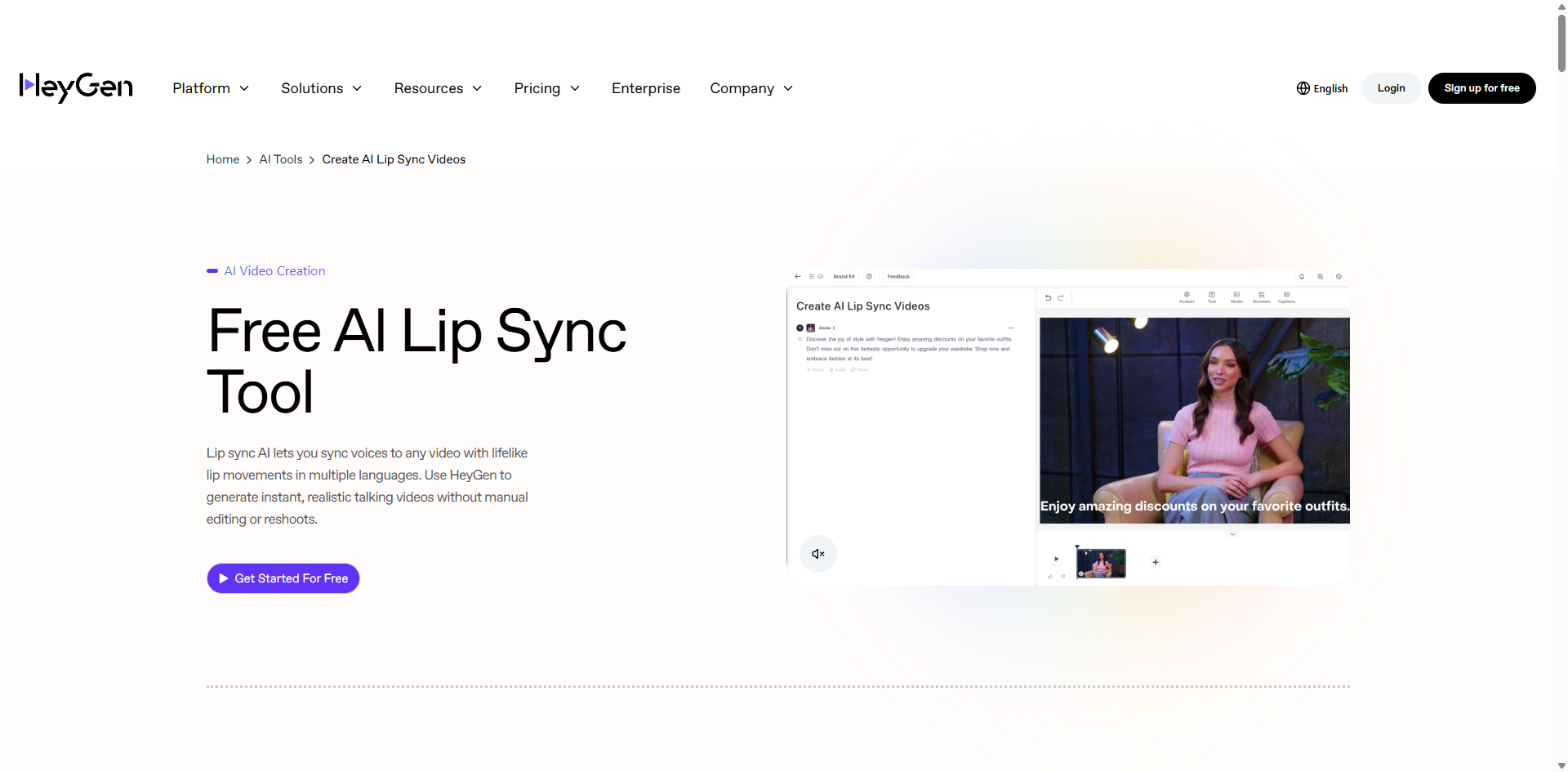
Task: Click the Create AI Lip Sync Videos title
Action: point(863,306)
